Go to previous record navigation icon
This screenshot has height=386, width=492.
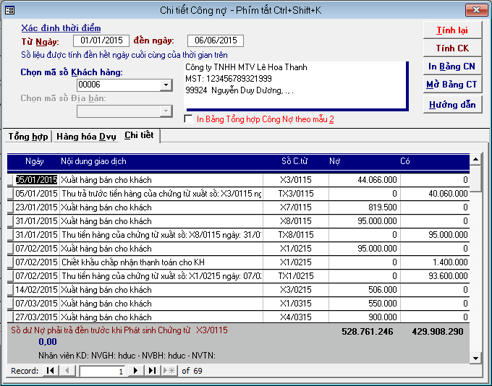pos(67,371)
